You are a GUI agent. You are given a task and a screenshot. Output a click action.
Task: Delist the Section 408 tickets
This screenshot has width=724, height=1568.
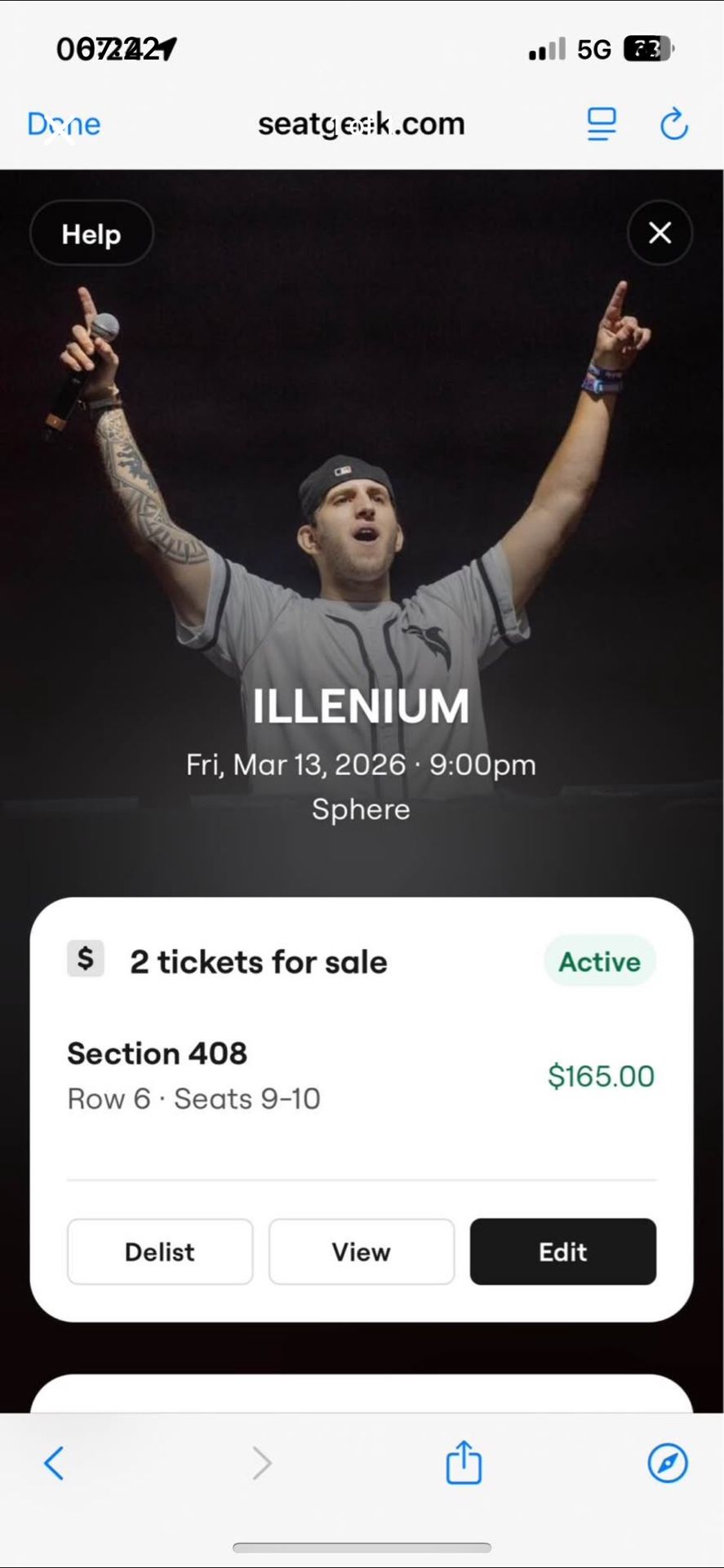coord(159,1251)
